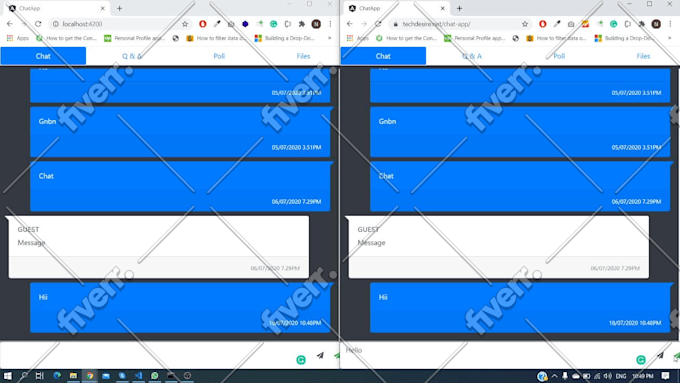Click the Opera extension icon in localhost window
The image size is (680, 383).
203,24
